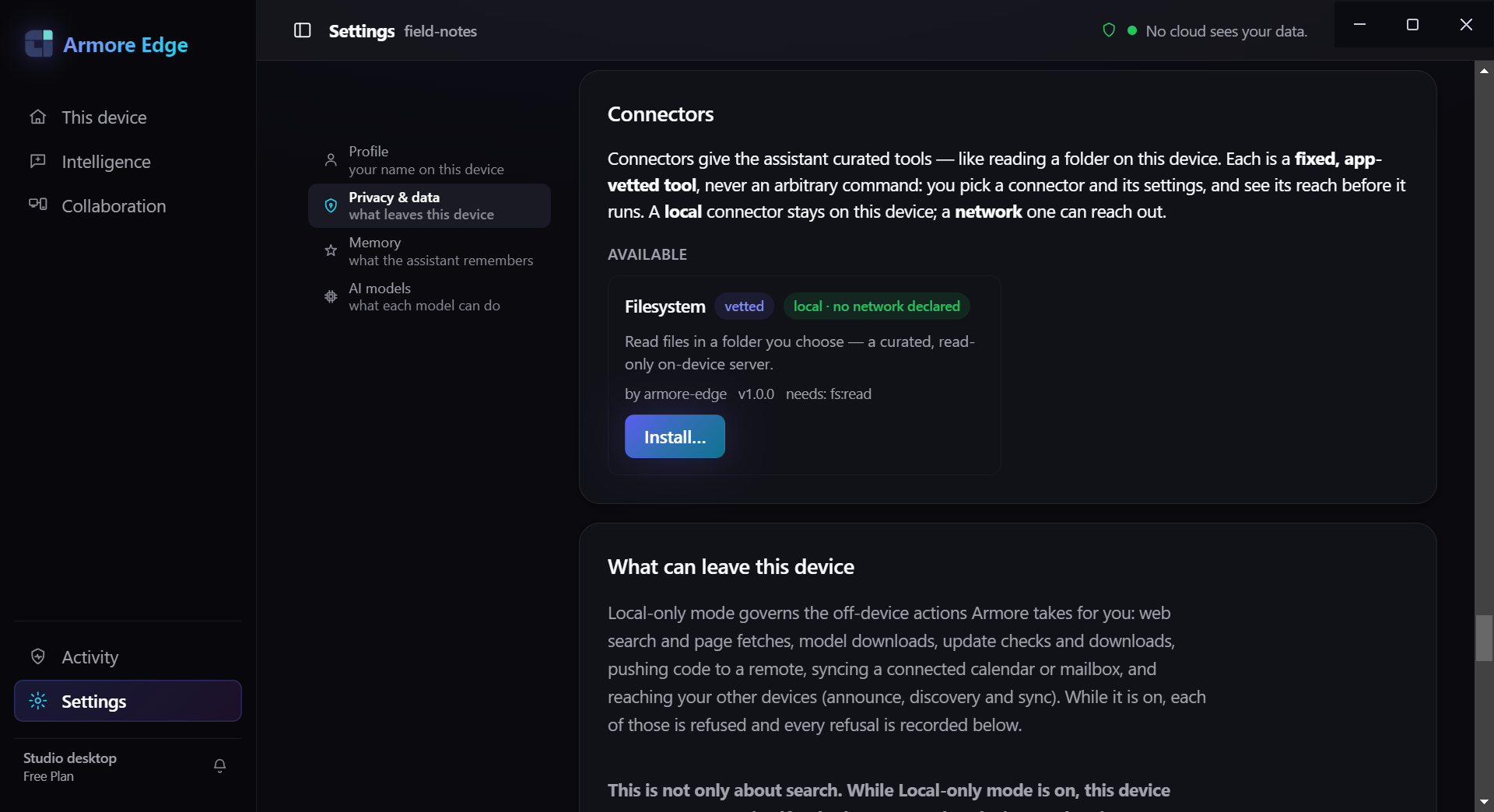Click the AVAILABLE section label
1494x812 pixels.
click(647, 254)
